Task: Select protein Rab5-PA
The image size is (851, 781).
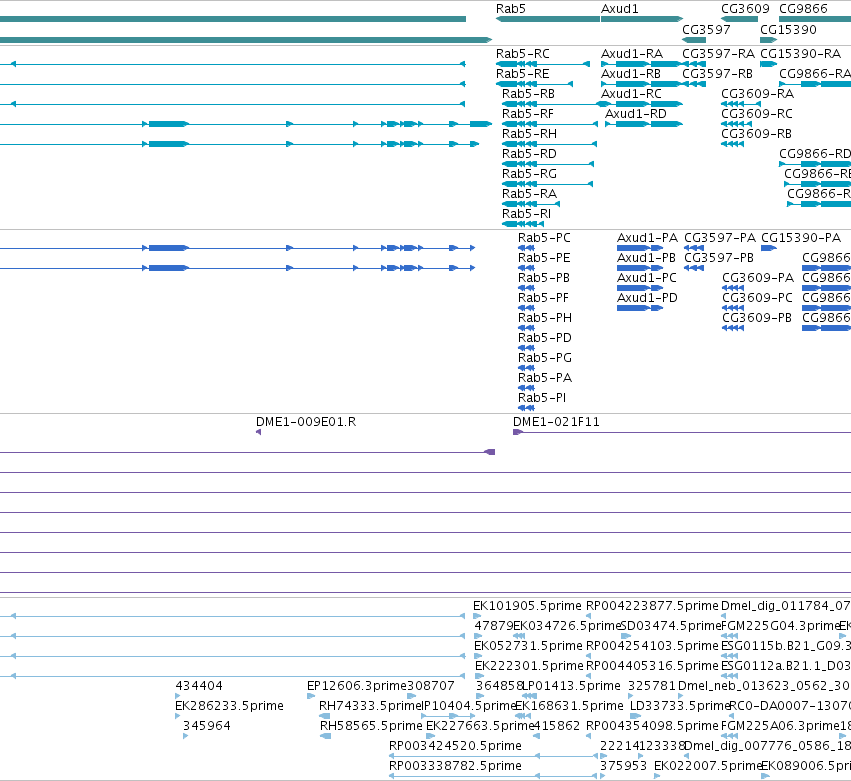Action: pos(545,379)
